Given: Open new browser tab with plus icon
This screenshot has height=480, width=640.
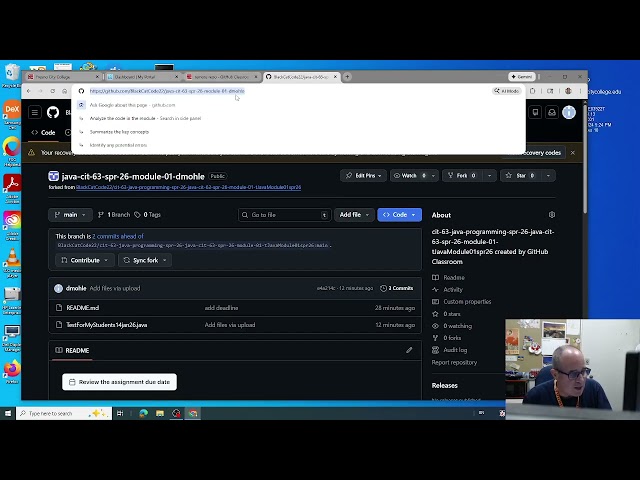Looking at the screenshot, I should coord(347,77).
